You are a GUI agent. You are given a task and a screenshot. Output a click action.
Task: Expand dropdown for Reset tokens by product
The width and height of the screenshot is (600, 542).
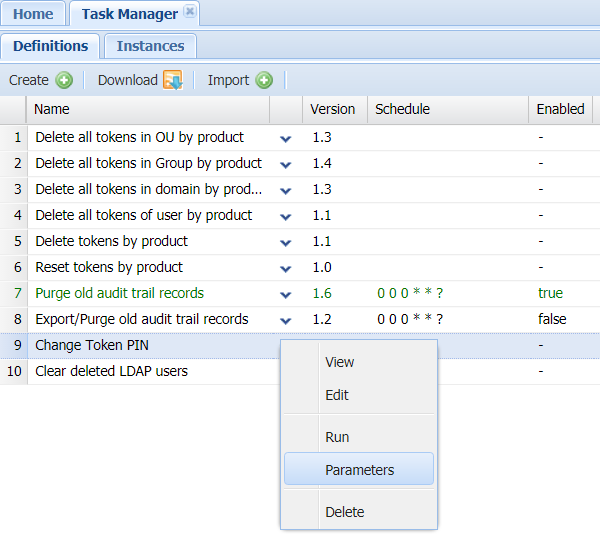click(x=286, y=268)
